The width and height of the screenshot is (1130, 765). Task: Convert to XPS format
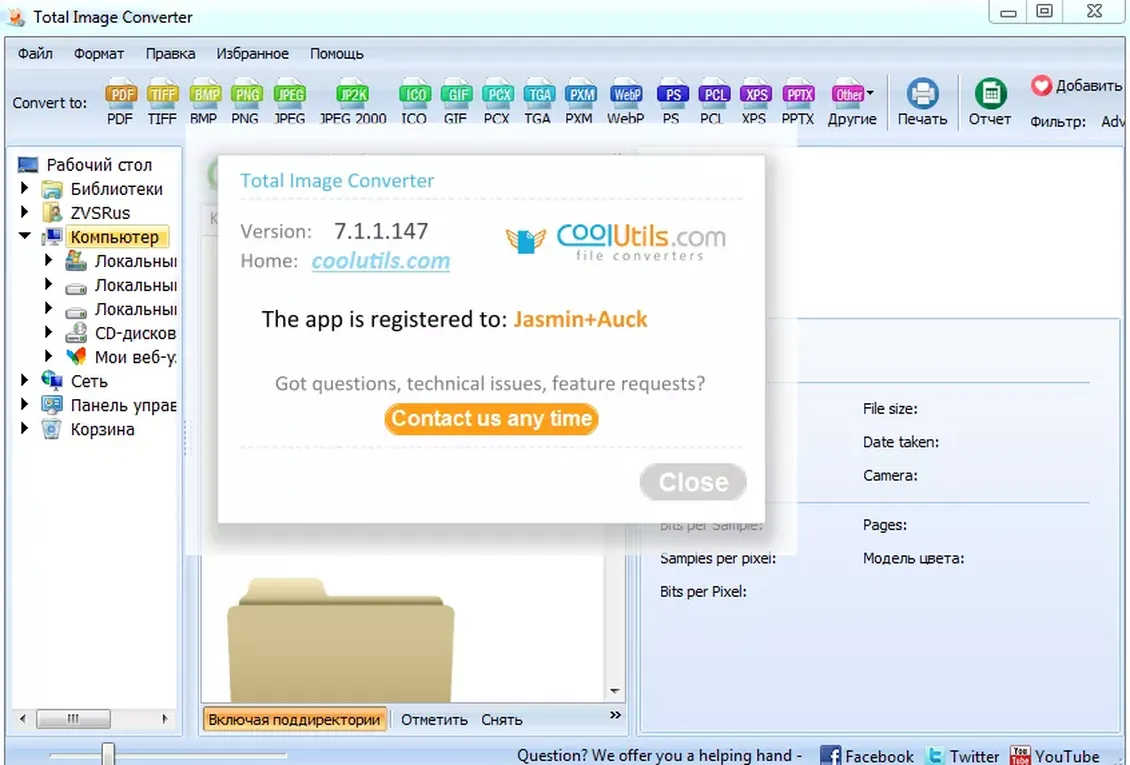(x=755, y=102)
